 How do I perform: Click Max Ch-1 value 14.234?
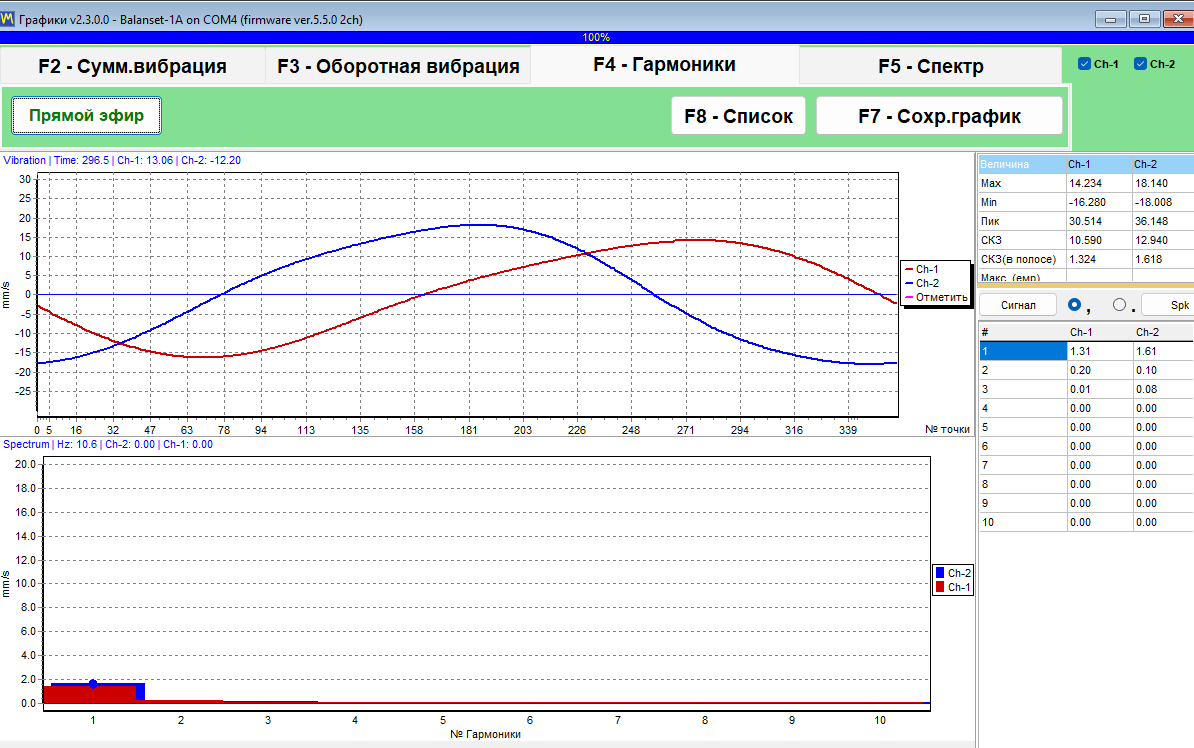coord(1099,183)
